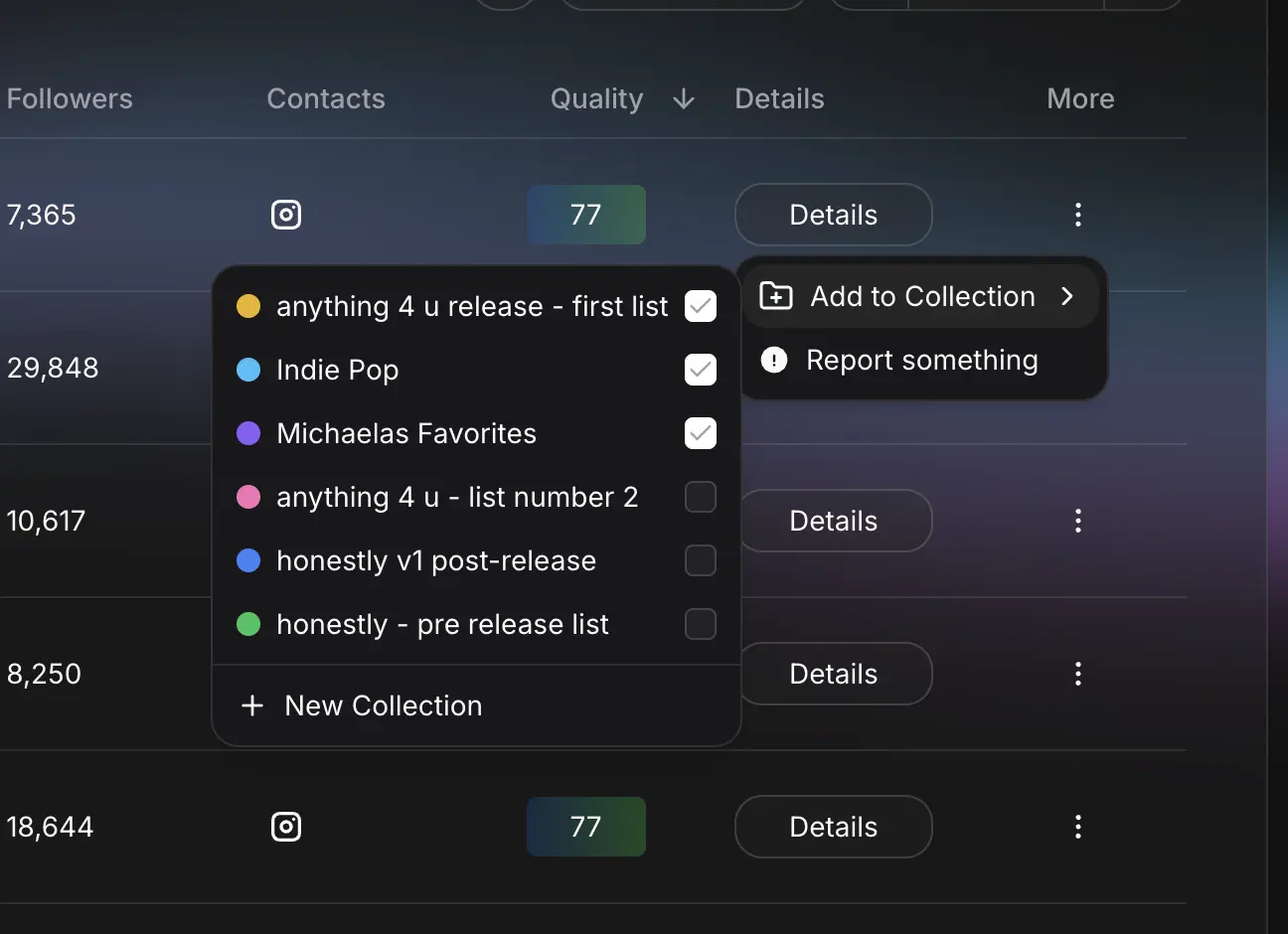
Task: Click the 29,848 followers value
Action: [x=53, y=368]
